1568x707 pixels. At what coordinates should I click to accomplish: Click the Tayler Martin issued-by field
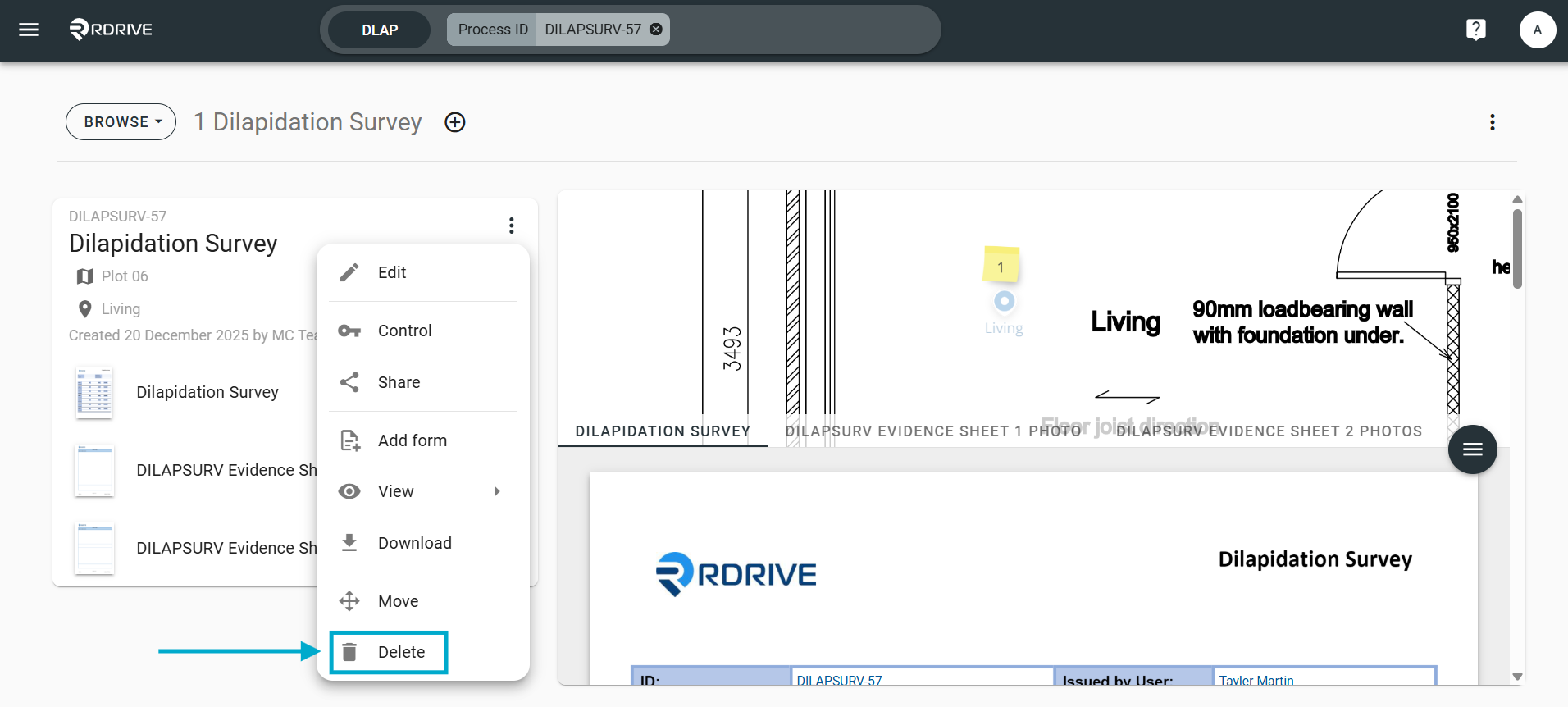(x=1324, y=677)
